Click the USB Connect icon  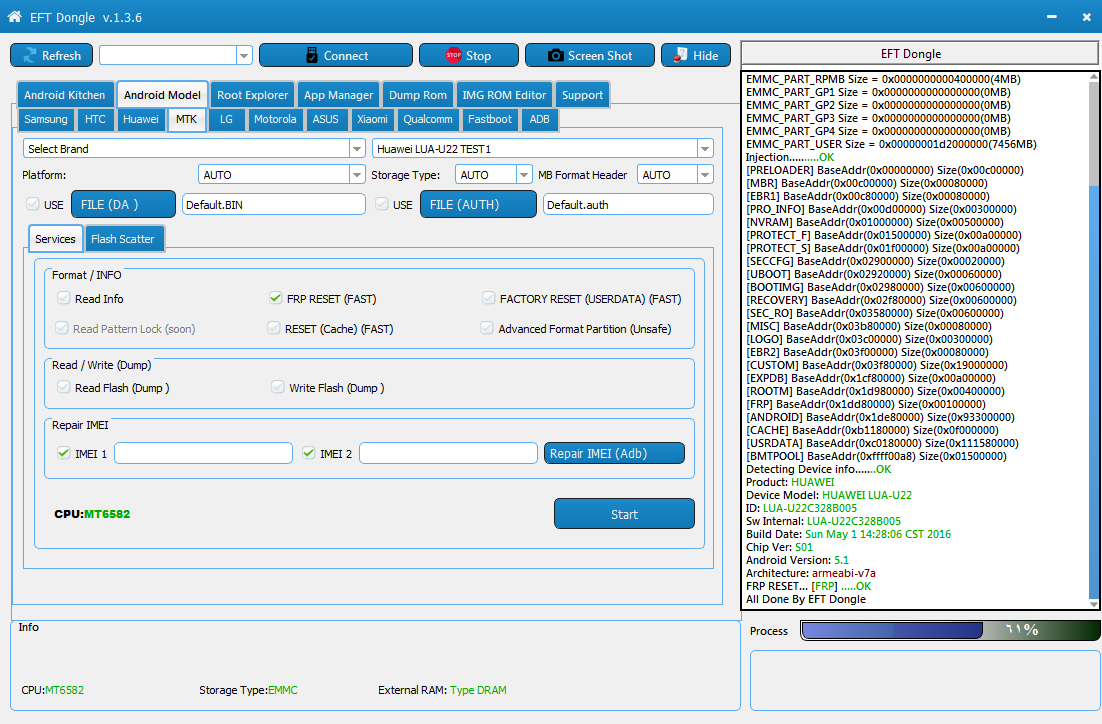point(312,56)
